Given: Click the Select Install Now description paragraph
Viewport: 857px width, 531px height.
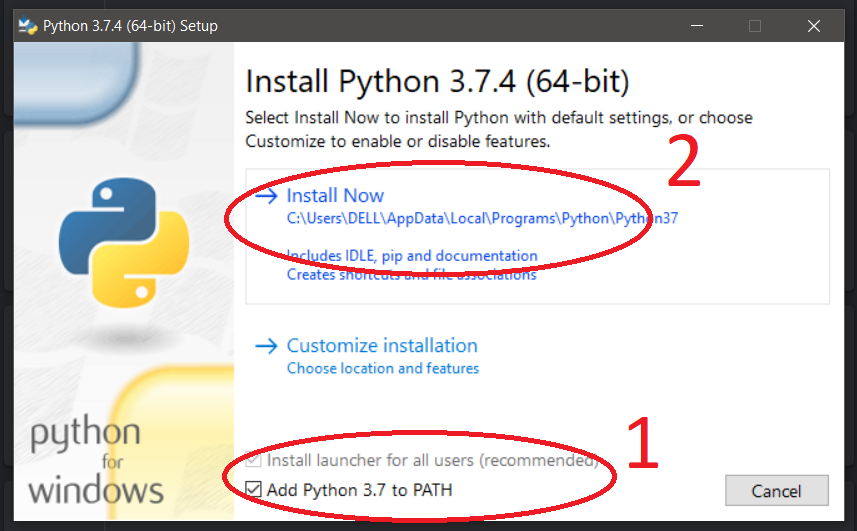Looking at the screenshot, I should coord(499,129).
